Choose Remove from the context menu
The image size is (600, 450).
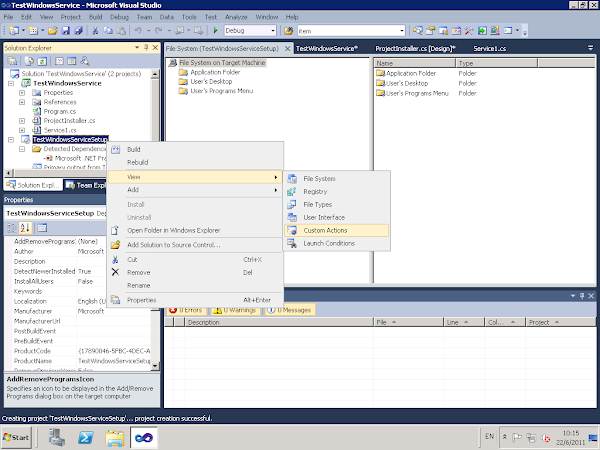coord(196,272)
